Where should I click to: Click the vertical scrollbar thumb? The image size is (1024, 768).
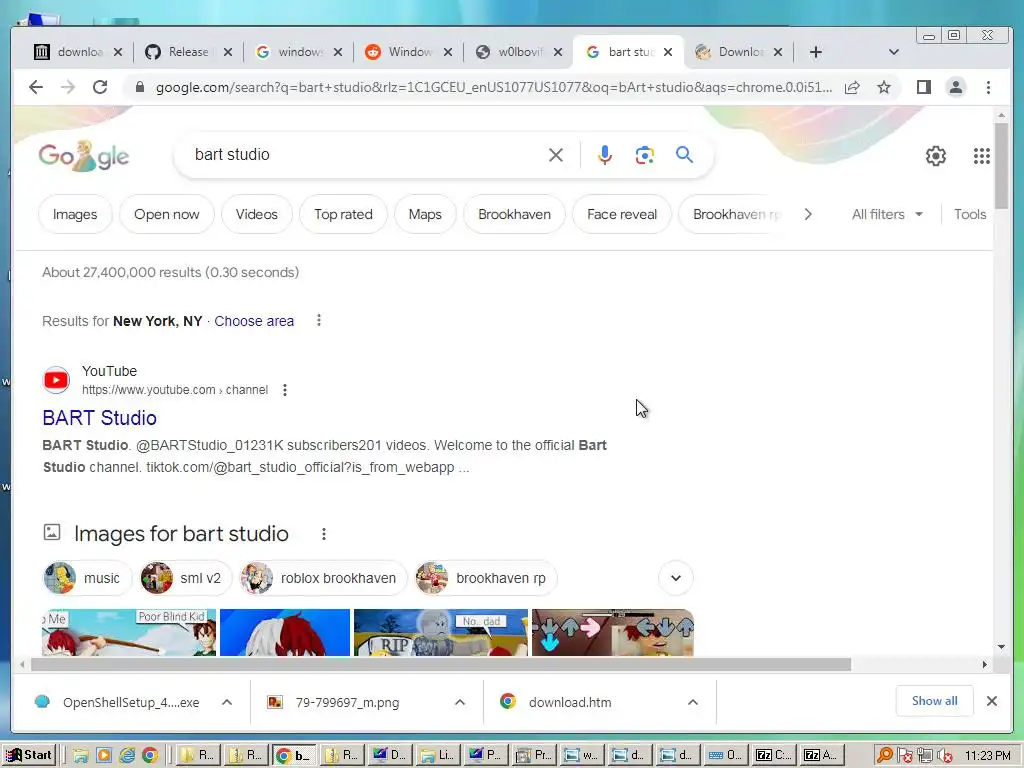(1001, 165)
